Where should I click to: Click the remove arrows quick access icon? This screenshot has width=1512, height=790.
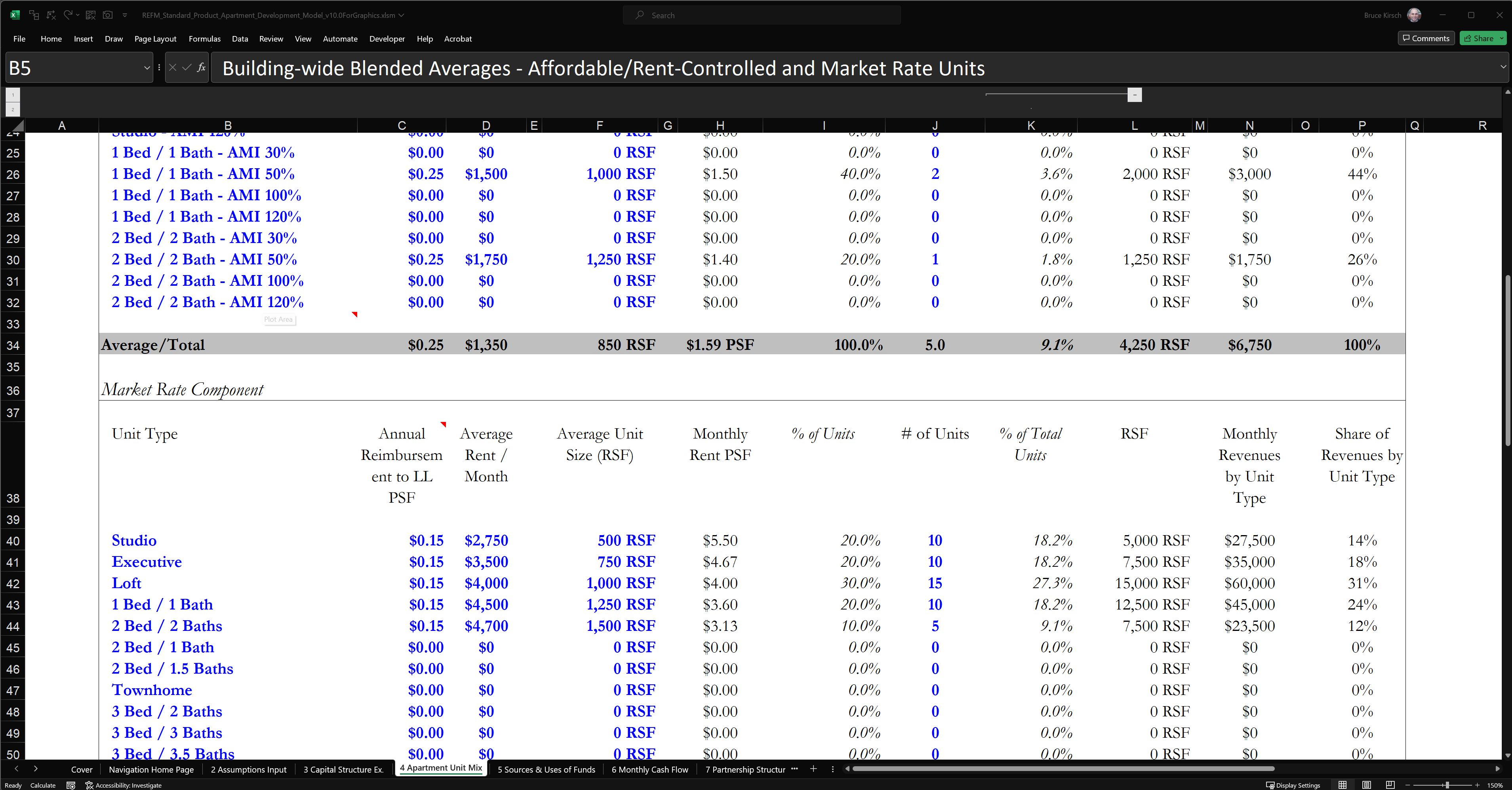pos(51,15)
